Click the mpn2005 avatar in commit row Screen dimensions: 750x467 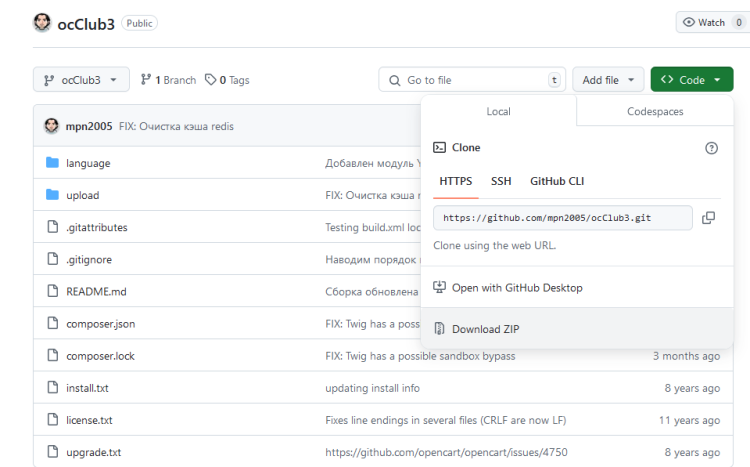tap(51, 126)
